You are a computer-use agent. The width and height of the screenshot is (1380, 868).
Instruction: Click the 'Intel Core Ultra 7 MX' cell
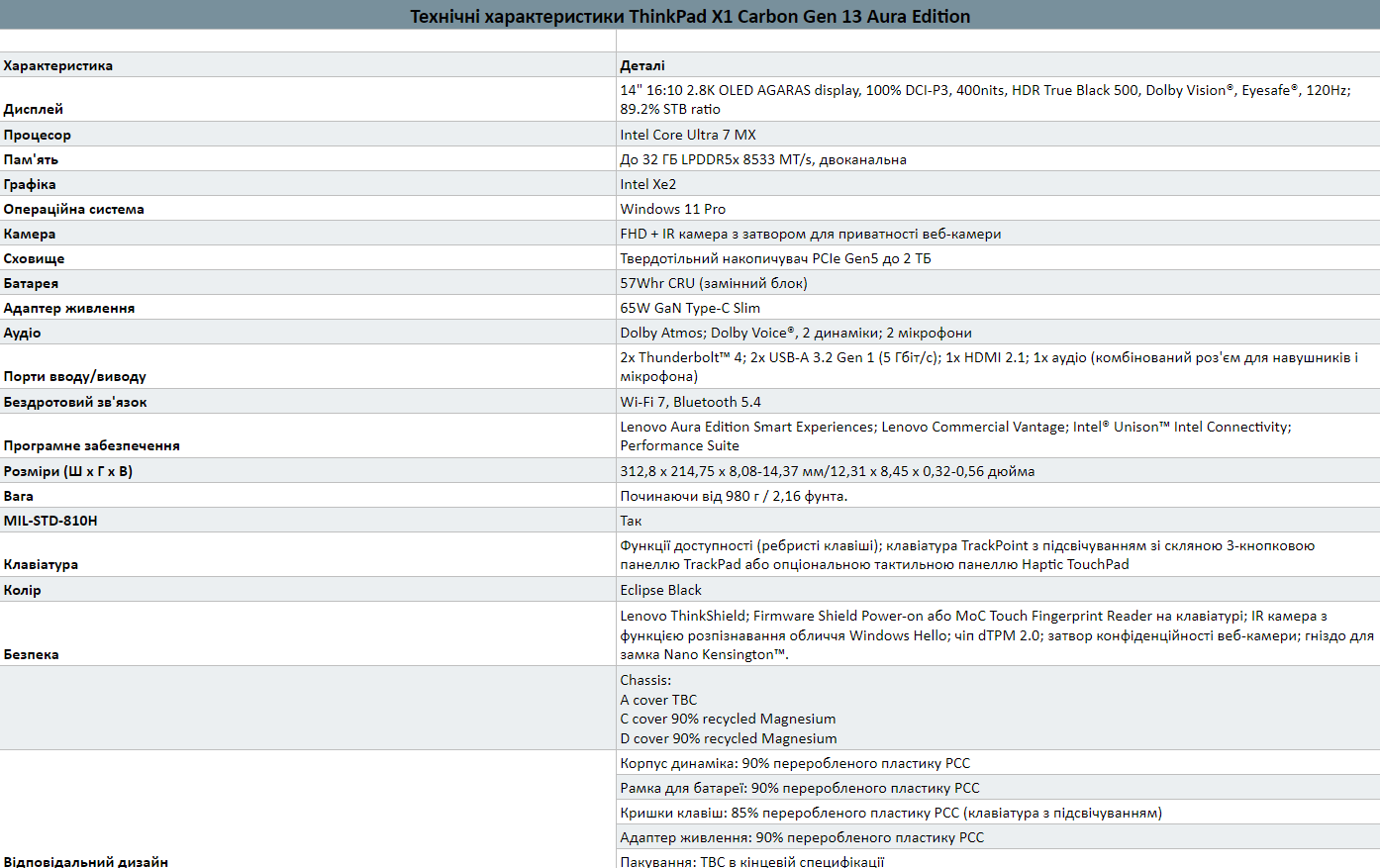[x=998, y=135]
